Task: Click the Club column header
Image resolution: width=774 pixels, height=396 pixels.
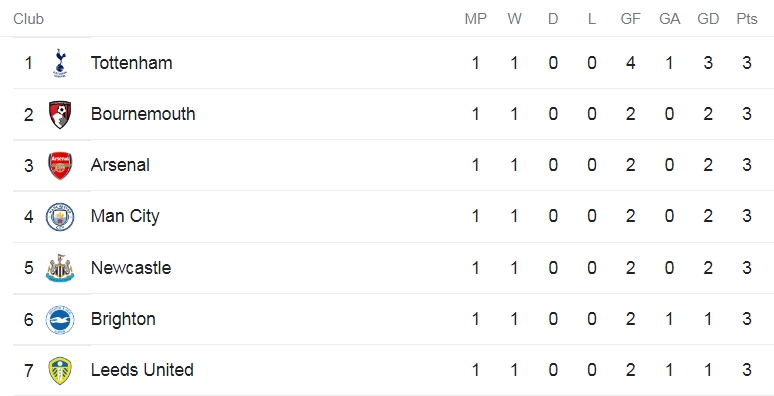Action: click(x=28, y=19)
